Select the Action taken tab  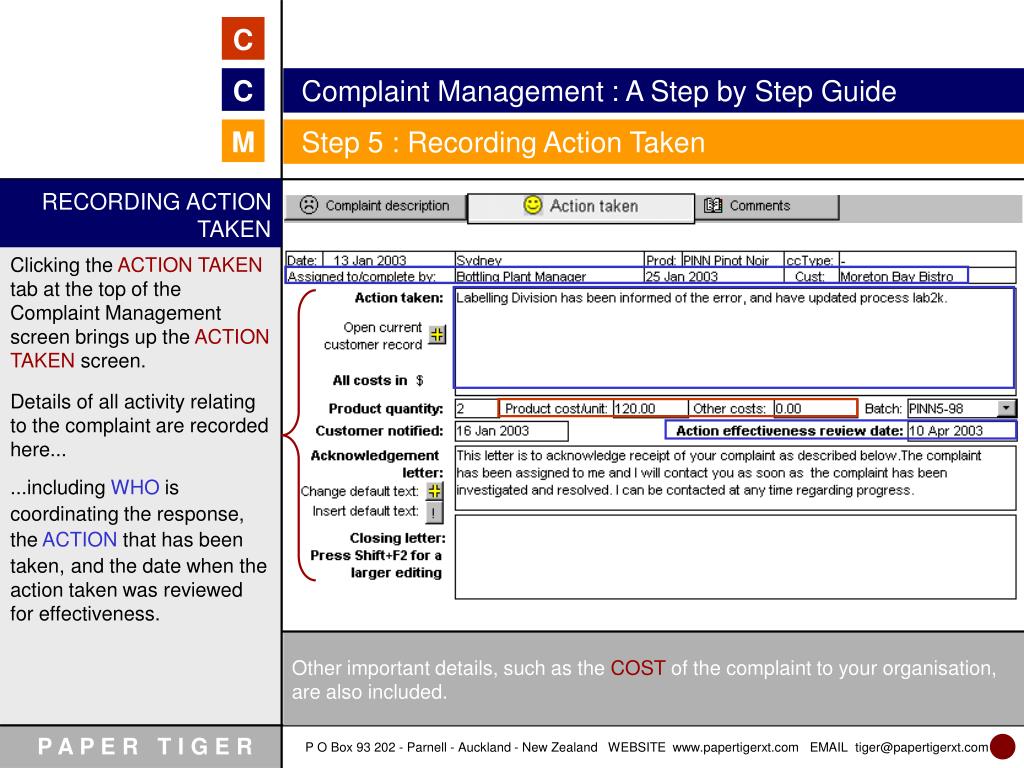[x=581, y=208]
